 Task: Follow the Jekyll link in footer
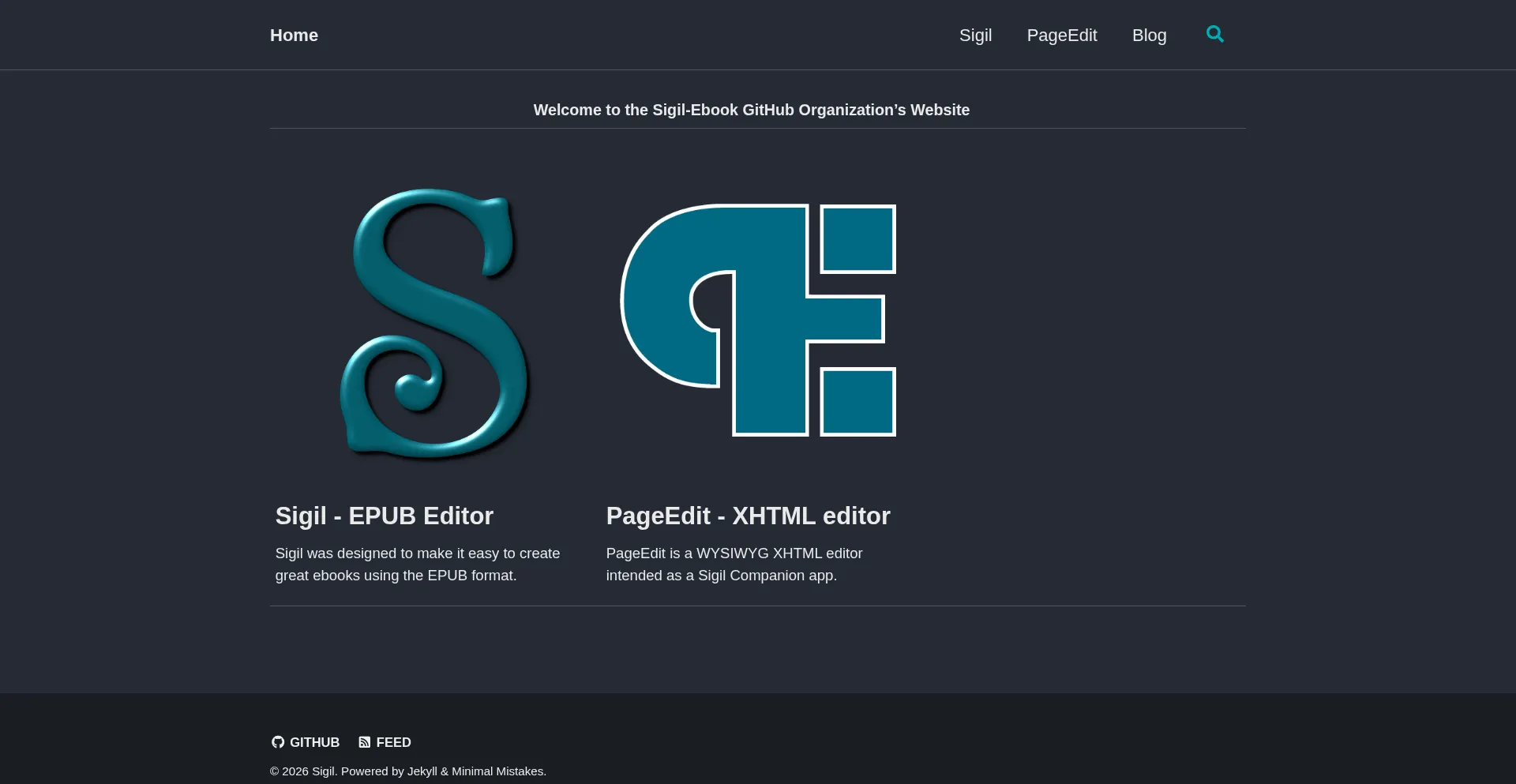click(x=422, y=771)
